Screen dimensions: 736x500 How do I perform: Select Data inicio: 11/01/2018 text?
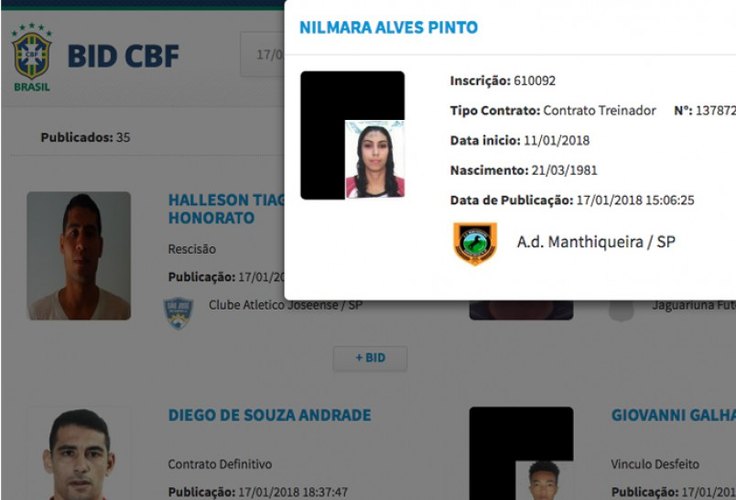tap(520, 140)
